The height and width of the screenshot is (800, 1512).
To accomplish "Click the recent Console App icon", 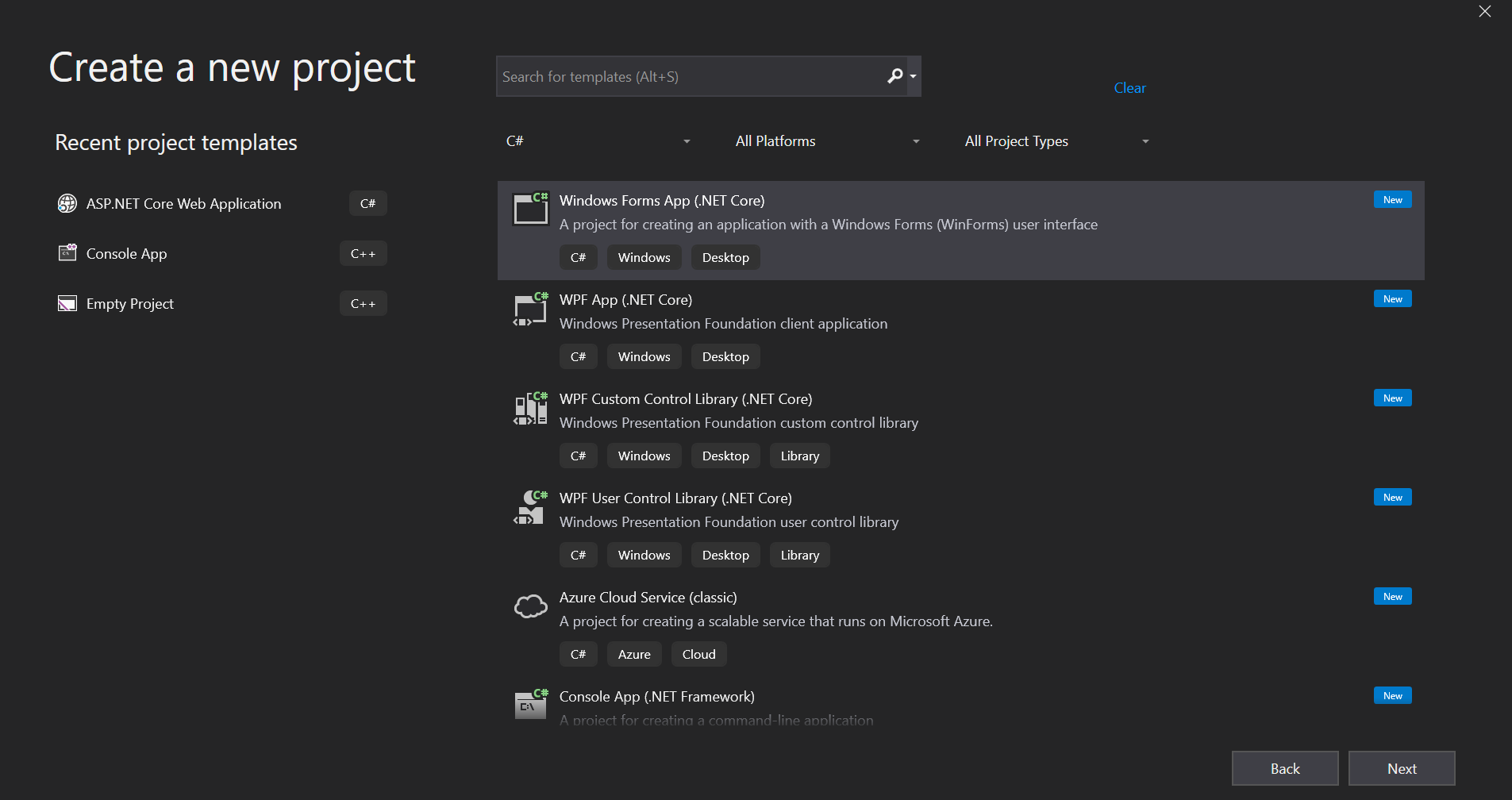I will point(67,253).
